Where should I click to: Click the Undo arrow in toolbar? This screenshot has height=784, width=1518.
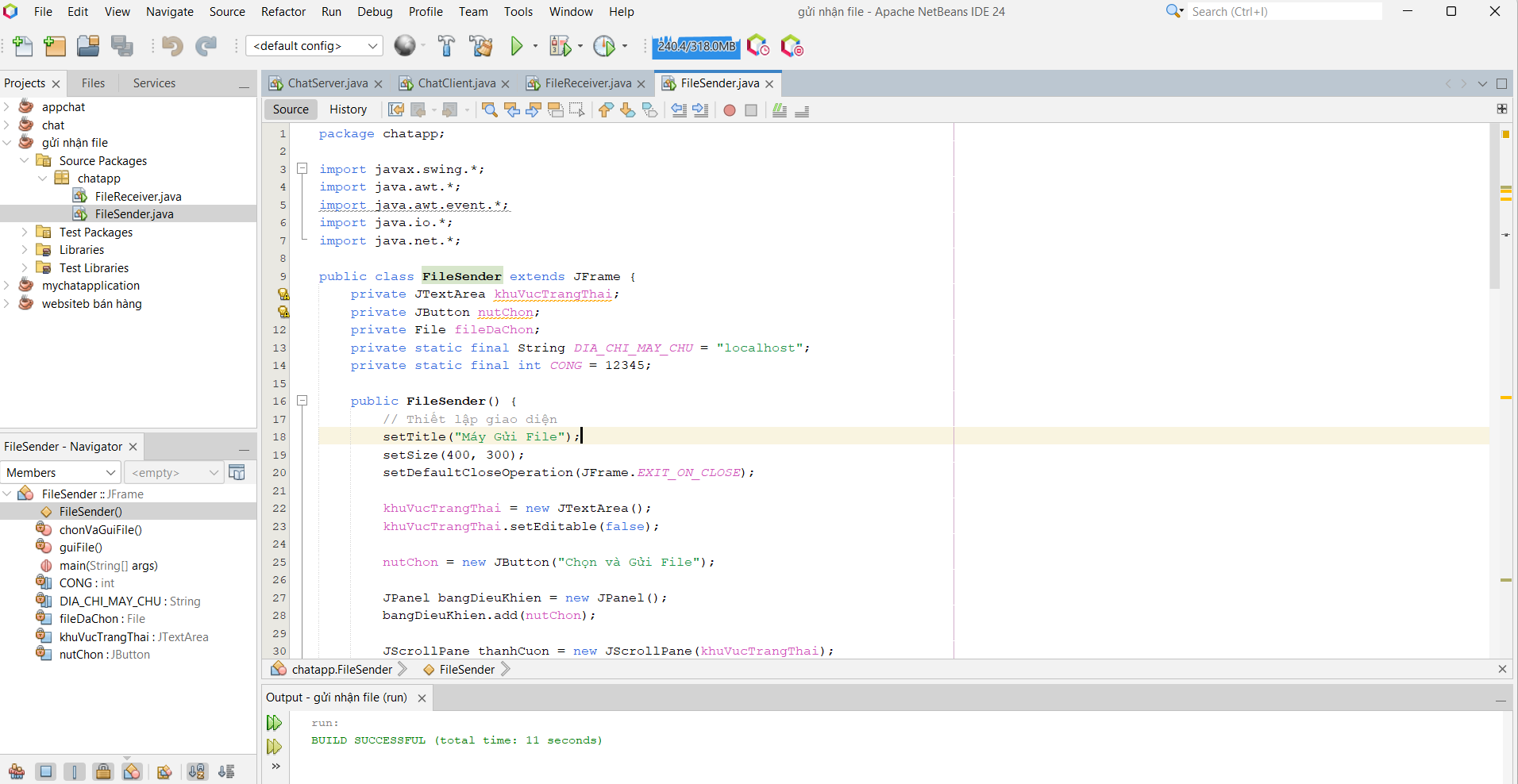pyautogui.click(x=171, y=46)
